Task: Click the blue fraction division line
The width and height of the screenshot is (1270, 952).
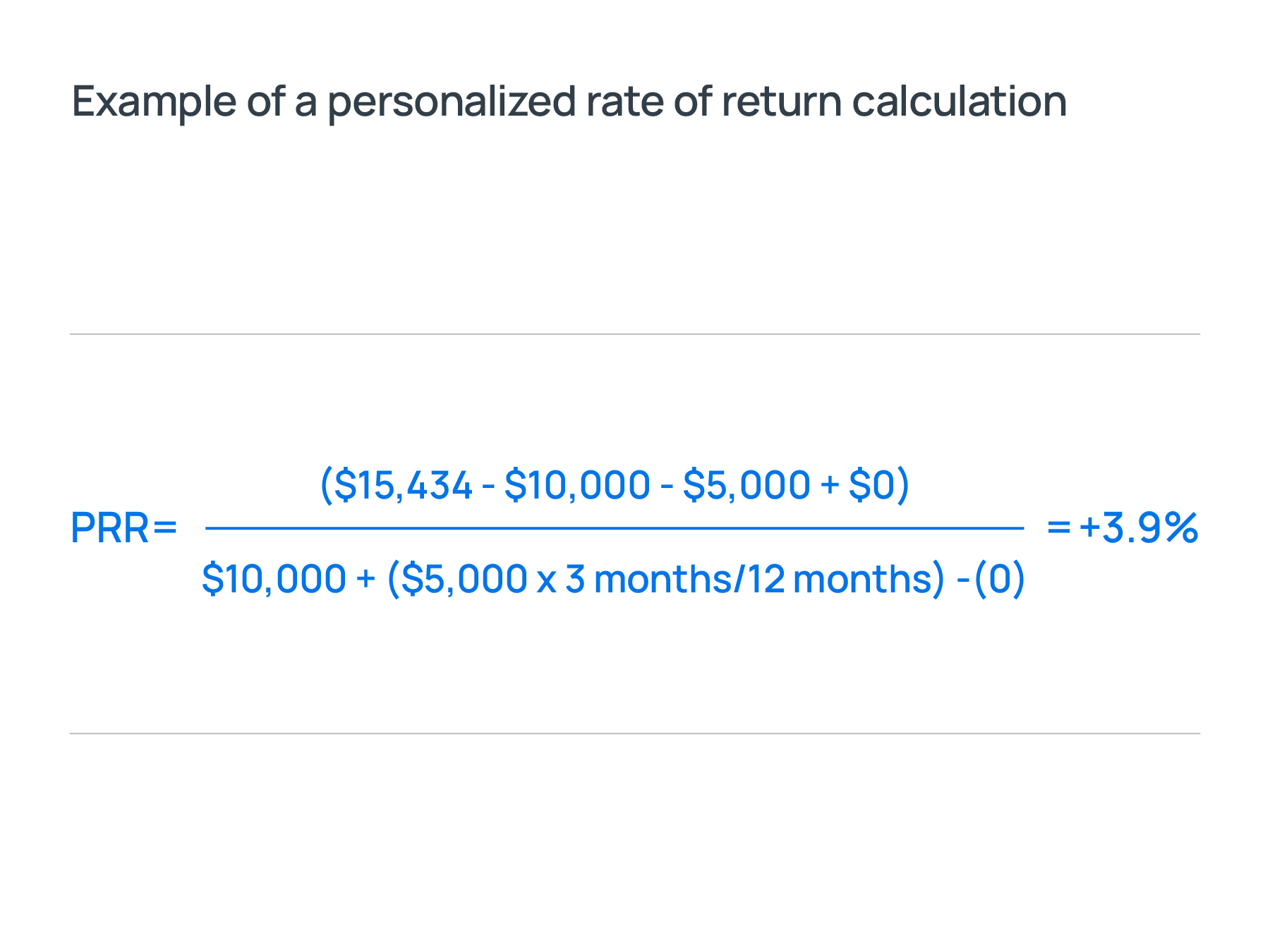Action: (x=614, y=527)
